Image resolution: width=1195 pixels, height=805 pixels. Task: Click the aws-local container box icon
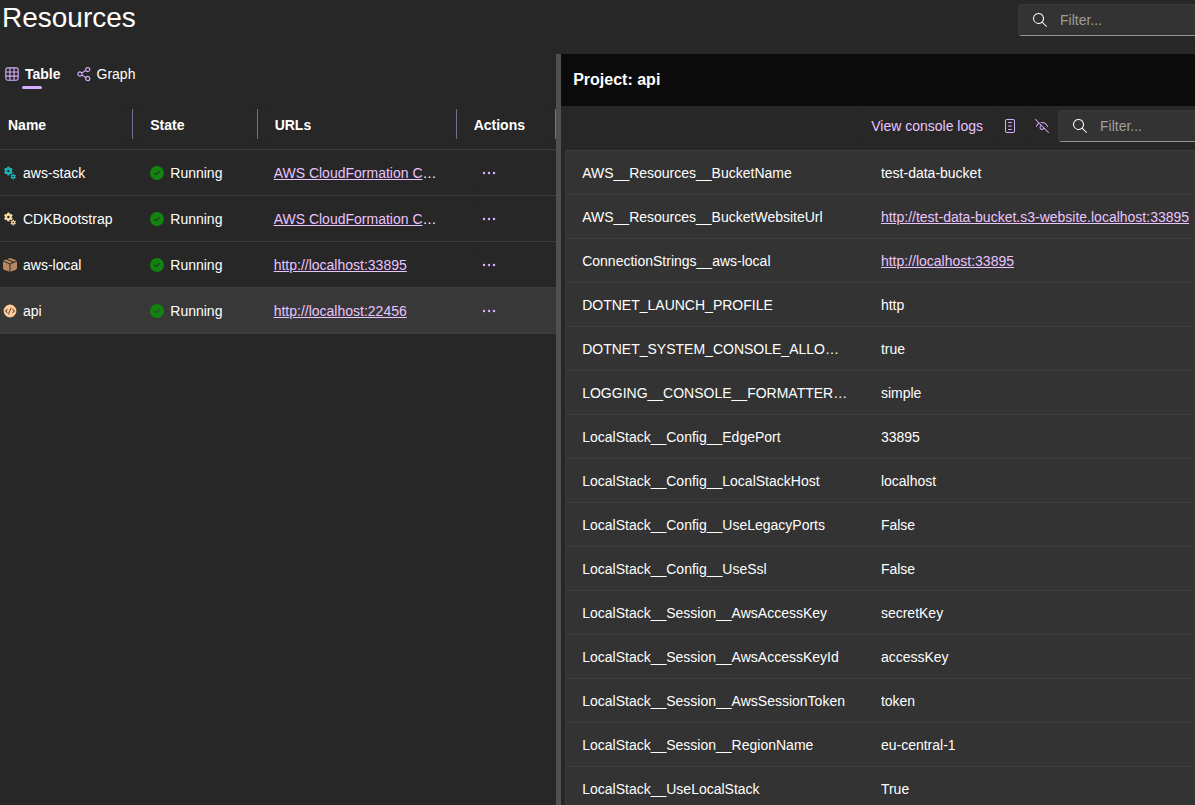click(x=11, y=264)
